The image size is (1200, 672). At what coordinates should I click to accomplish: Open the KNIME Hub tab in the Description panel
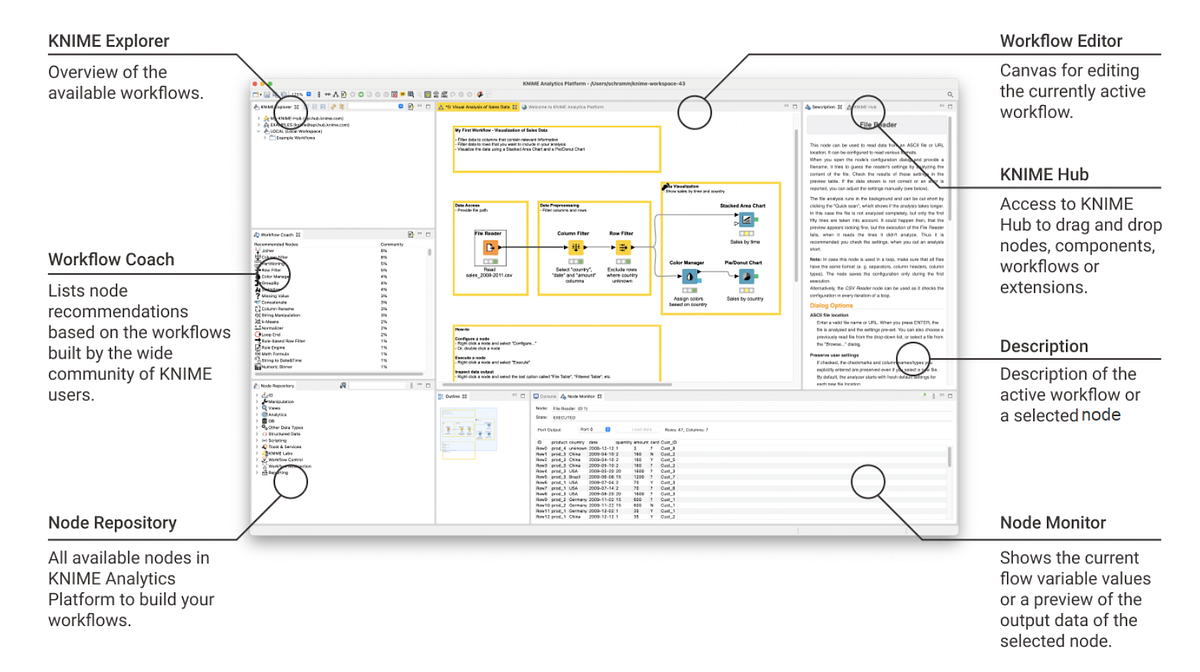tap(865, 107)
